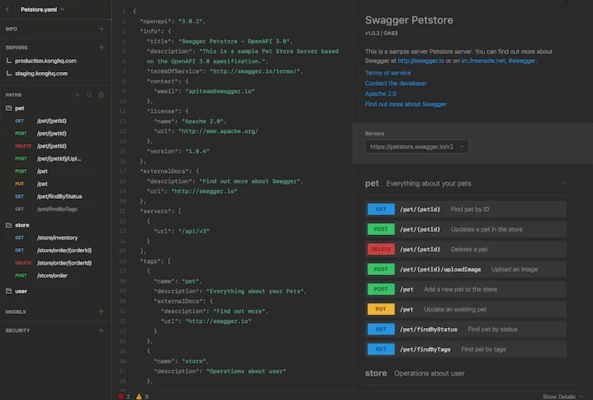Click the "url": "/api/v3" code line
The height and width of the screenshot is (400, 593).
coord(181,231)
